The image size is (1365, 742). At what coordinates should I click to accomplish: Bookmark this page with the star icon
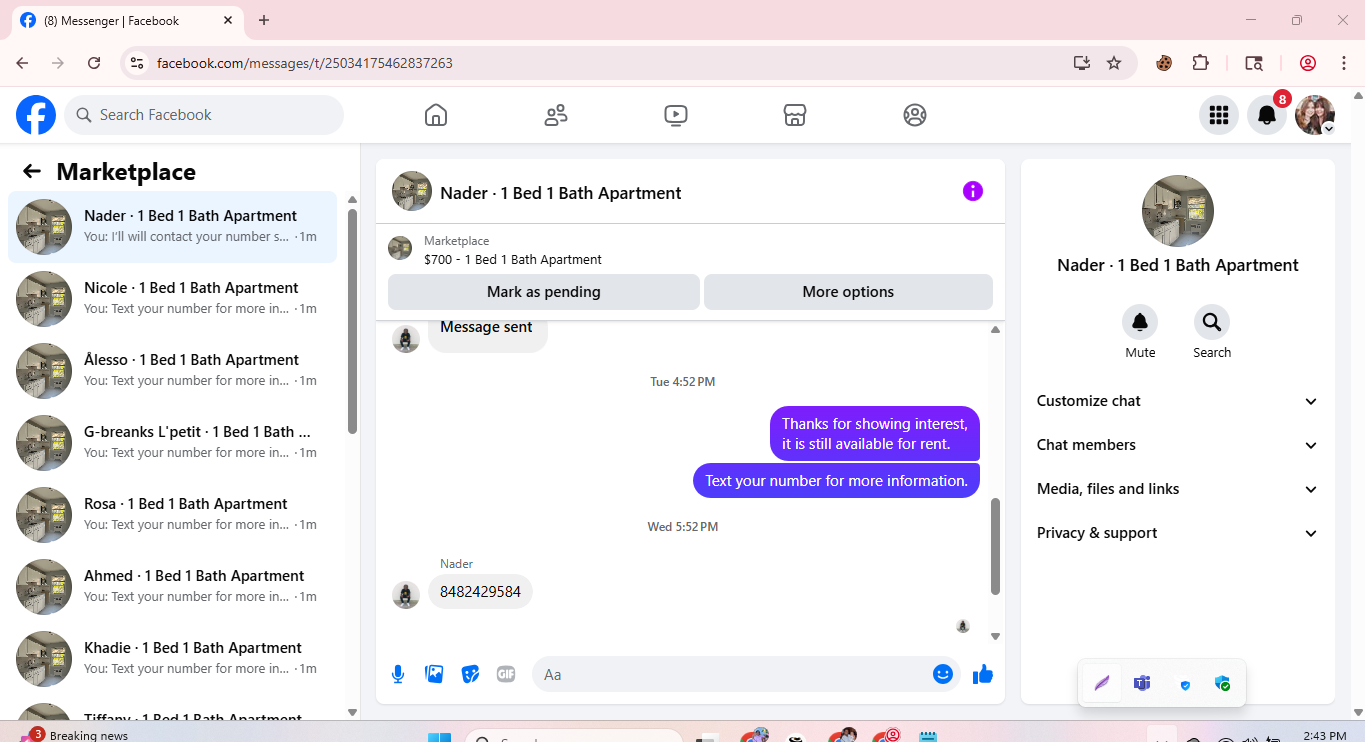click(x=1114, y=63)
